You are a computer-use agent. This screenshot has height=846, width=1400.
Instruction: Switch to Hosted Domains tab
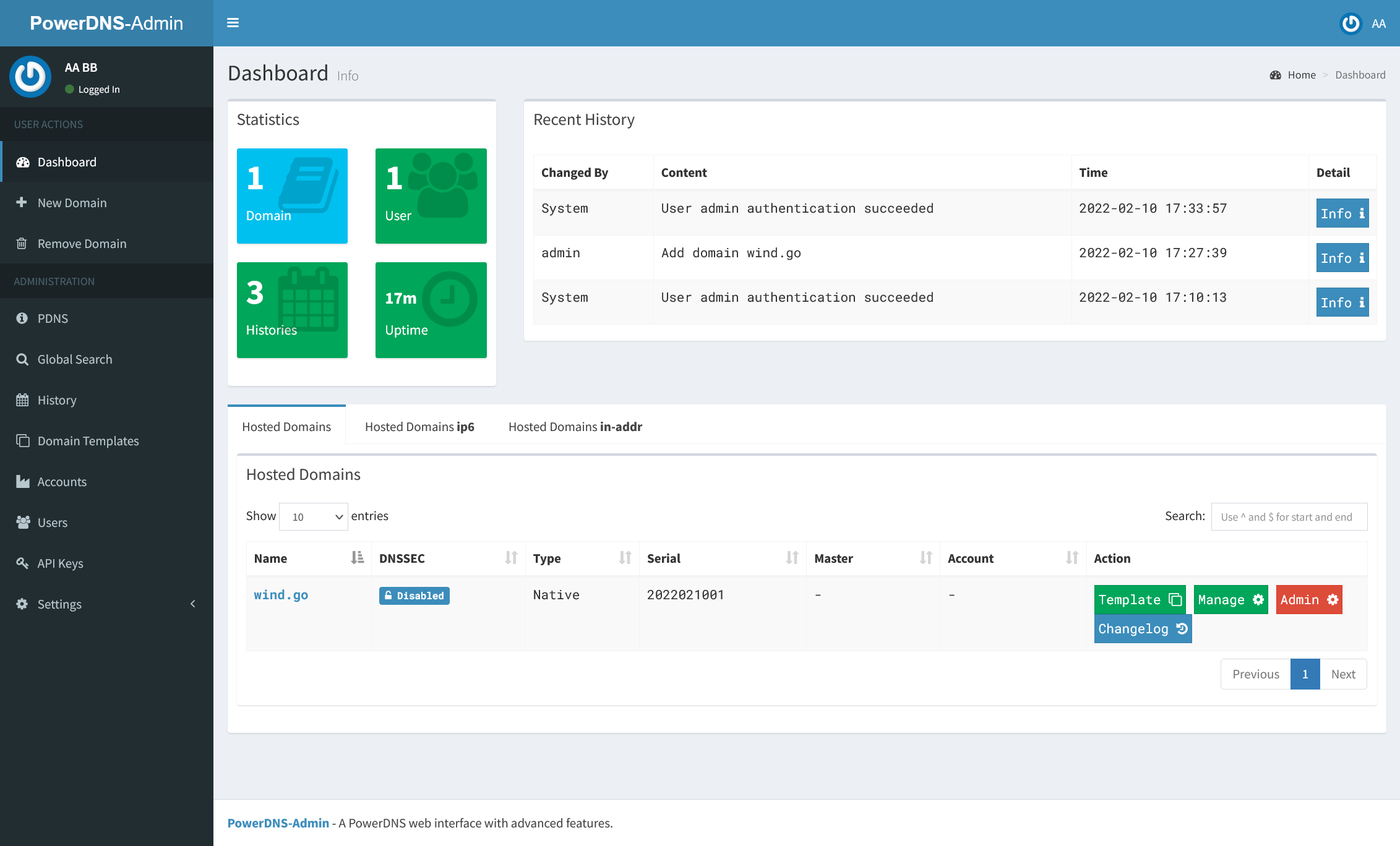coord(286,427)
